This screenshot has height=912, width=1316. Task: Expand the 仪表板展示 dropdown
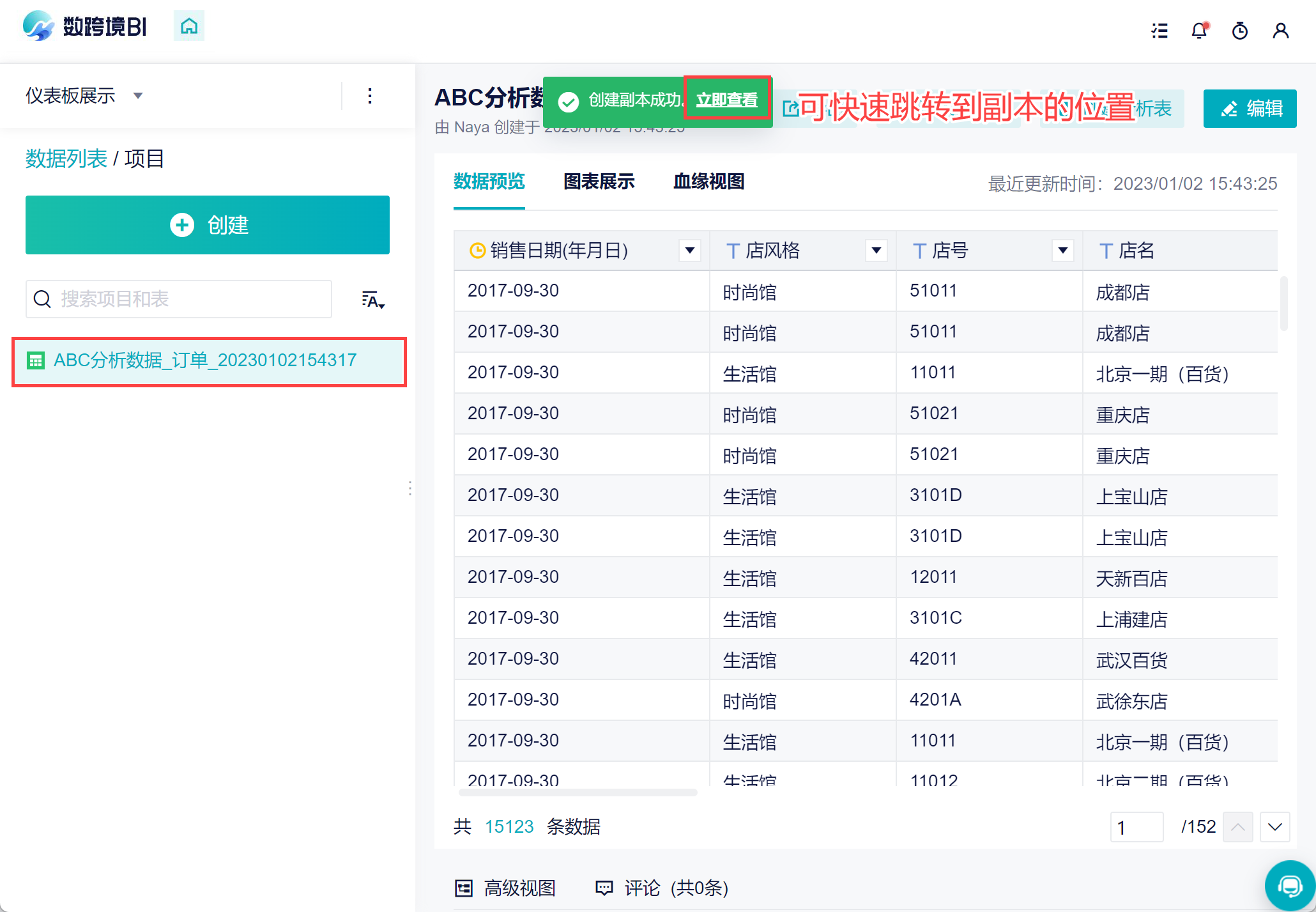137,96
